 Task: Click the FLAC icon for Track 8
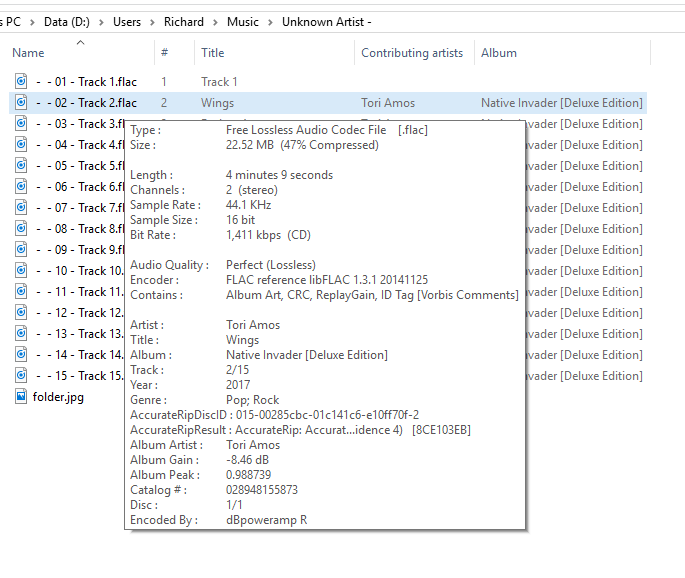(21, 228)
